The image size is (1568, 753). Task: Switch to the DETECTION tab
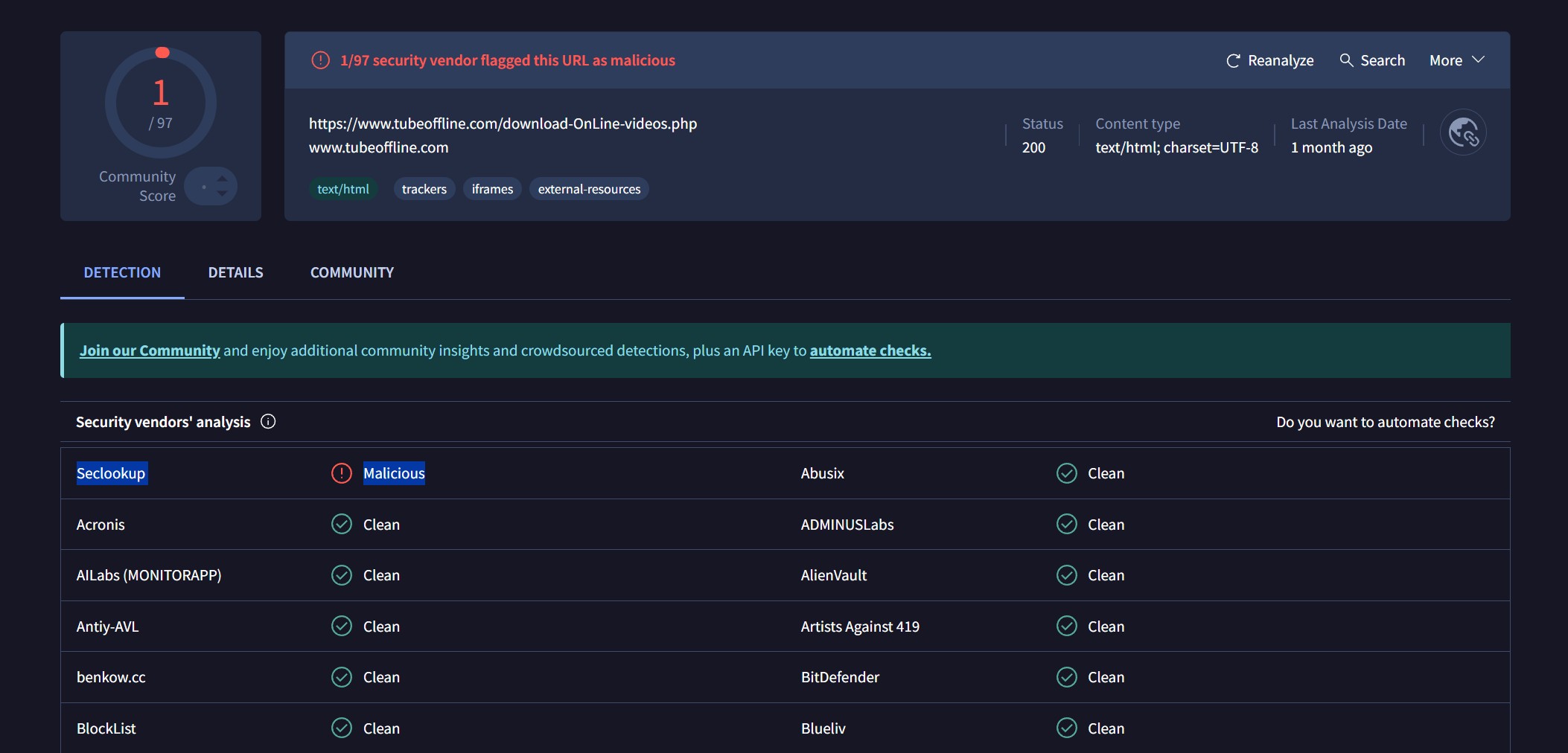[x=122, y=272]
